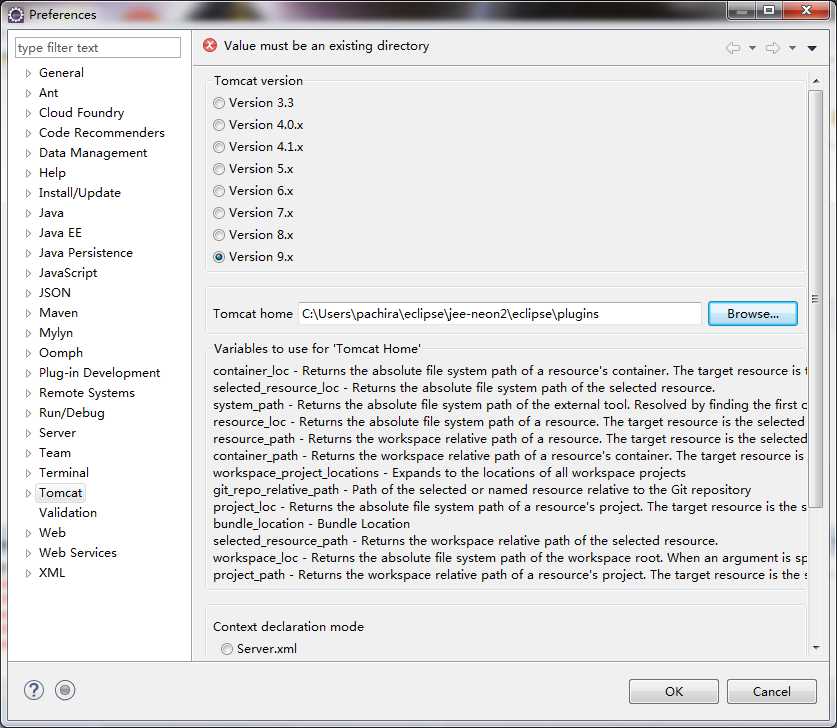Click the Browse... button for Tomcat home

(x=753, y=313)
